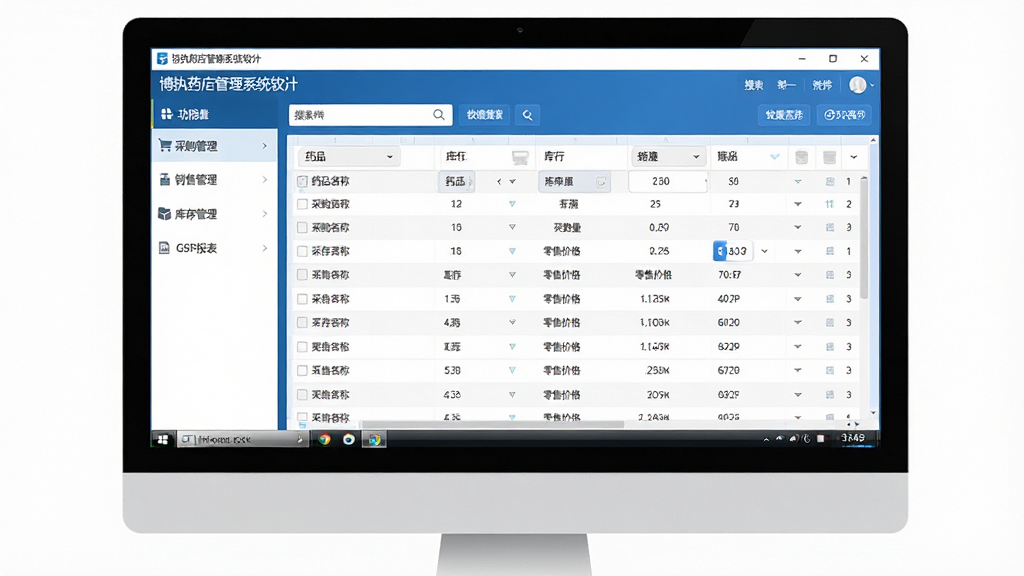Expand the 采购管理 sidebar arrow
Screen dimensions: 1024x576
264,146
